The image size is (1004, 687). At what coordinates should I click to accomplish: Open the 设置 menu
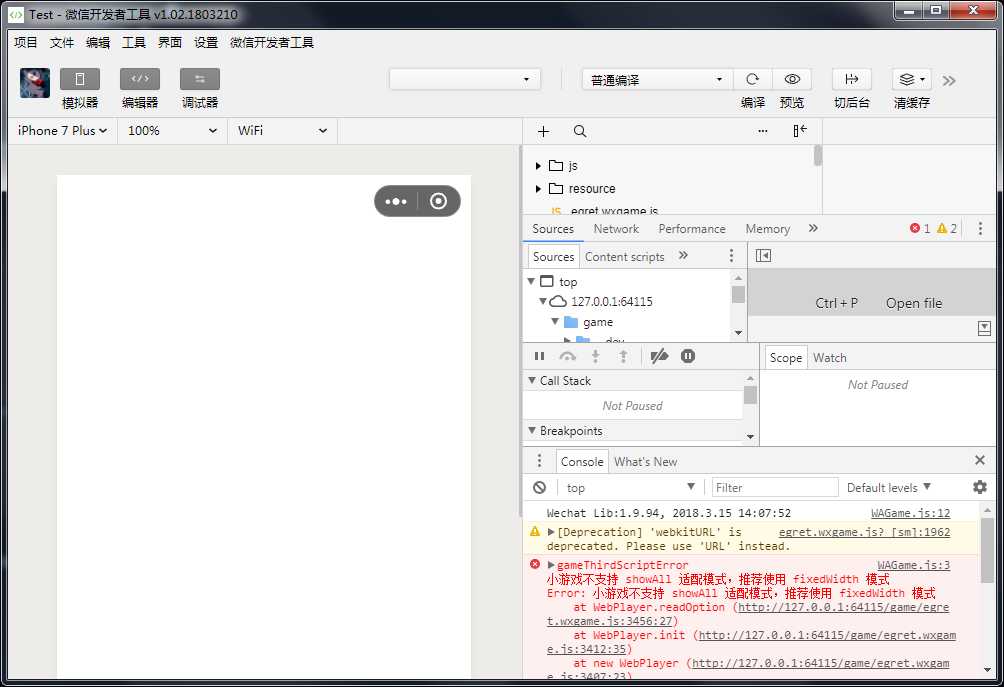tap(206, 42)
